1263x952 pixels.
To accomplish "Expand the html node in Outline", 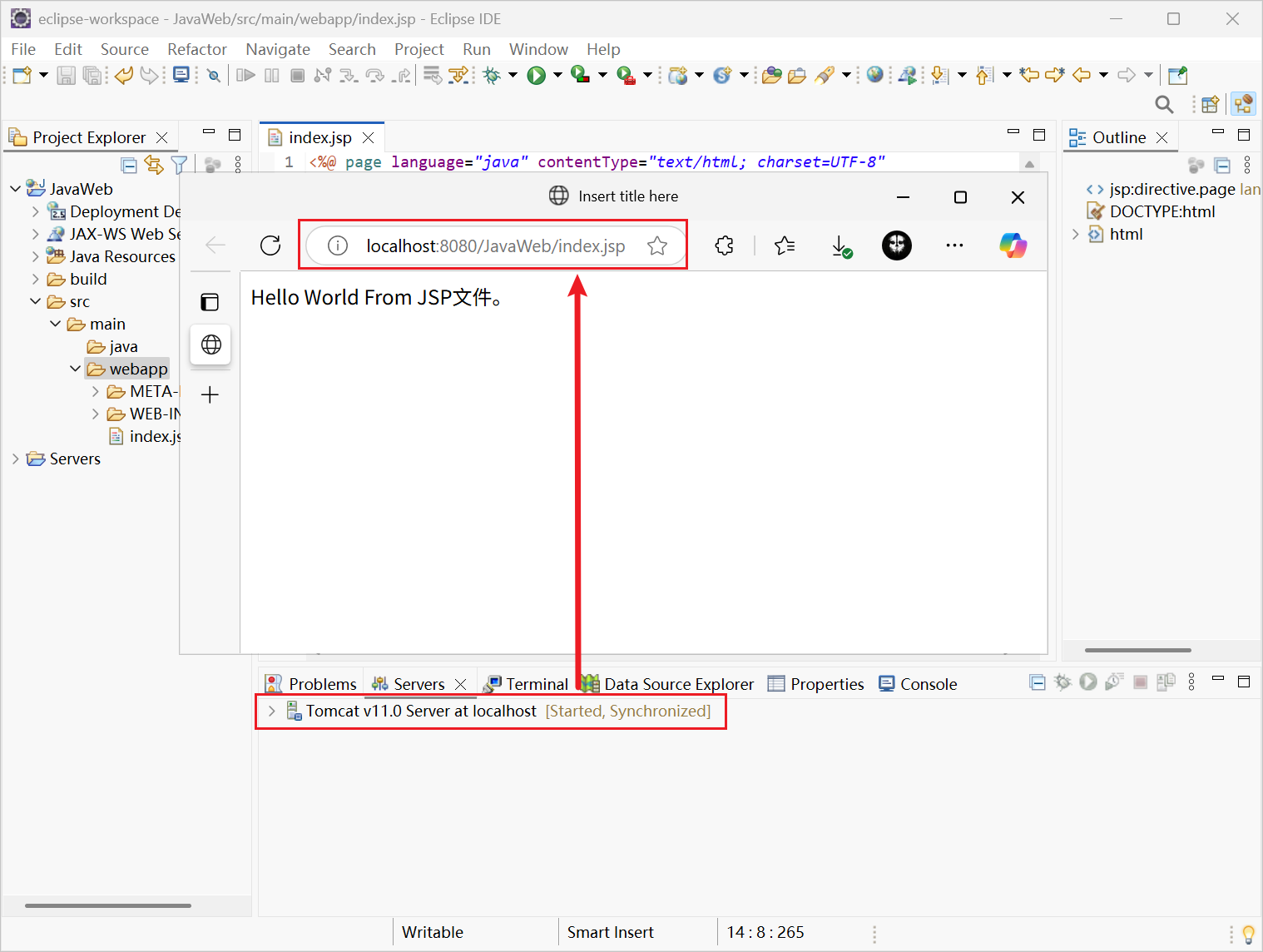I will 1076,234.
